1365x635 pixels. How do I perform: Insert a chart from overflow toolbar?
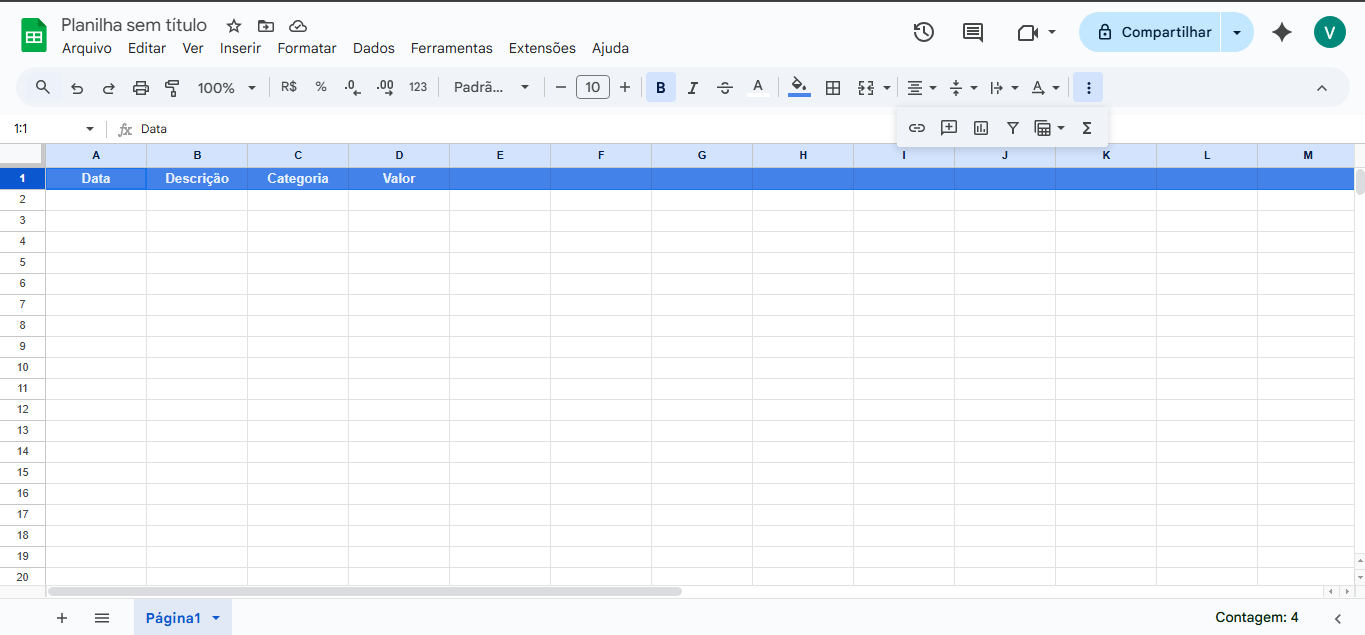[x=981, y=128]
